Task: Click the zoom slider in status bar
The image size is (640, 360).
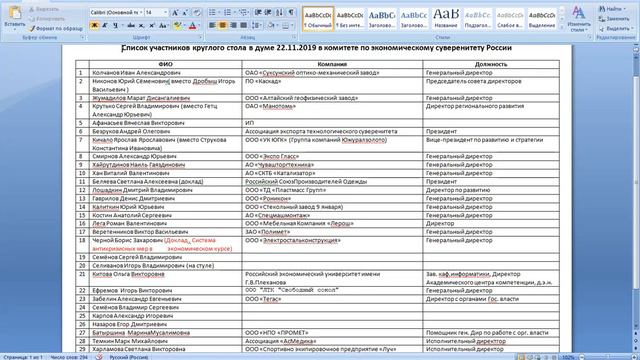Action: point(608,357)
